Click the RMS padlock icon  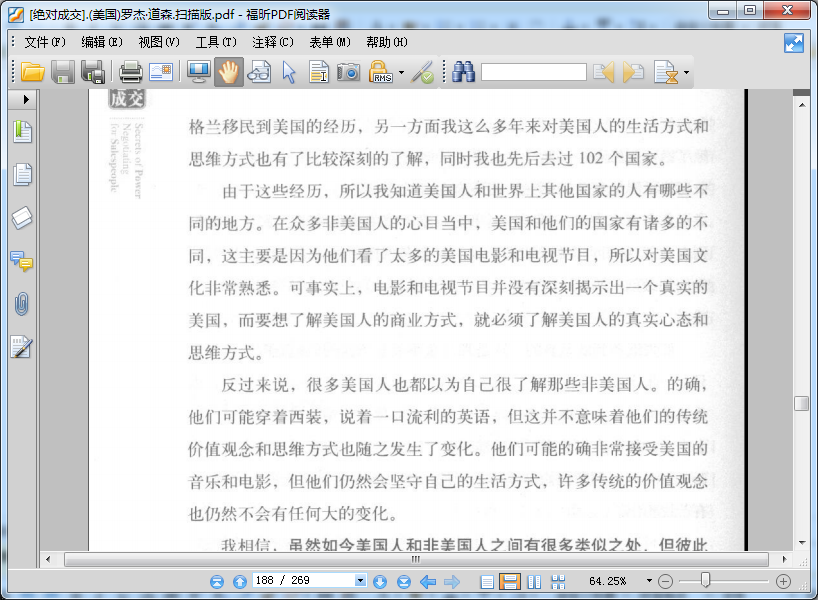tap(380, 72)
